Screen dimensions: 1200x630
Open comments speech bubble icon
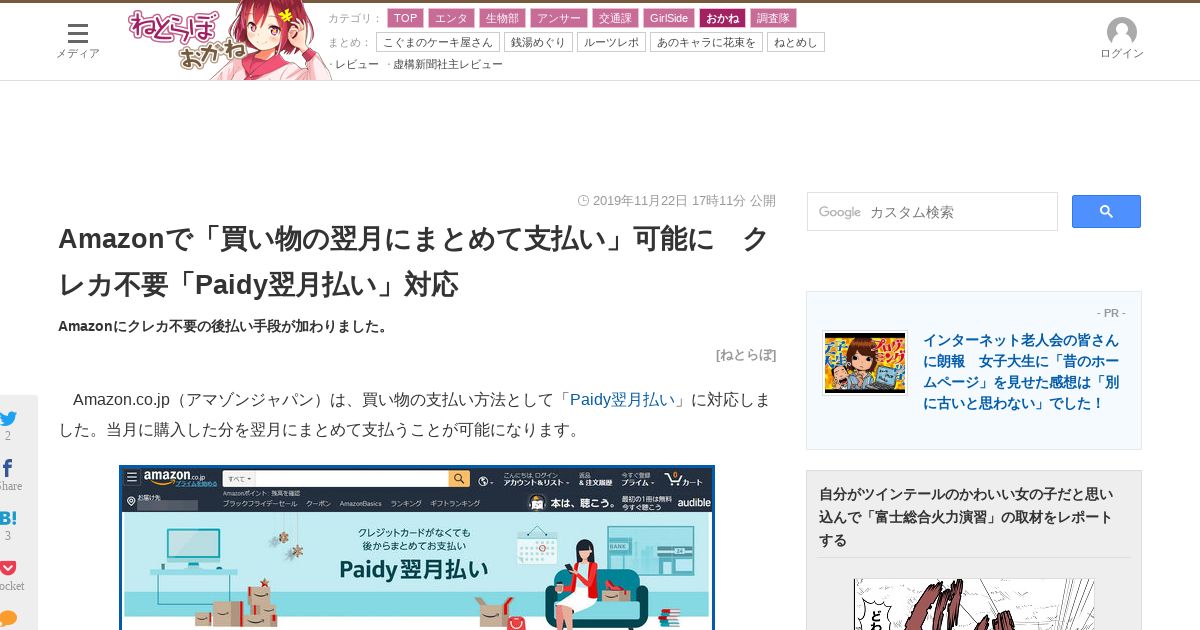point(8,617)
